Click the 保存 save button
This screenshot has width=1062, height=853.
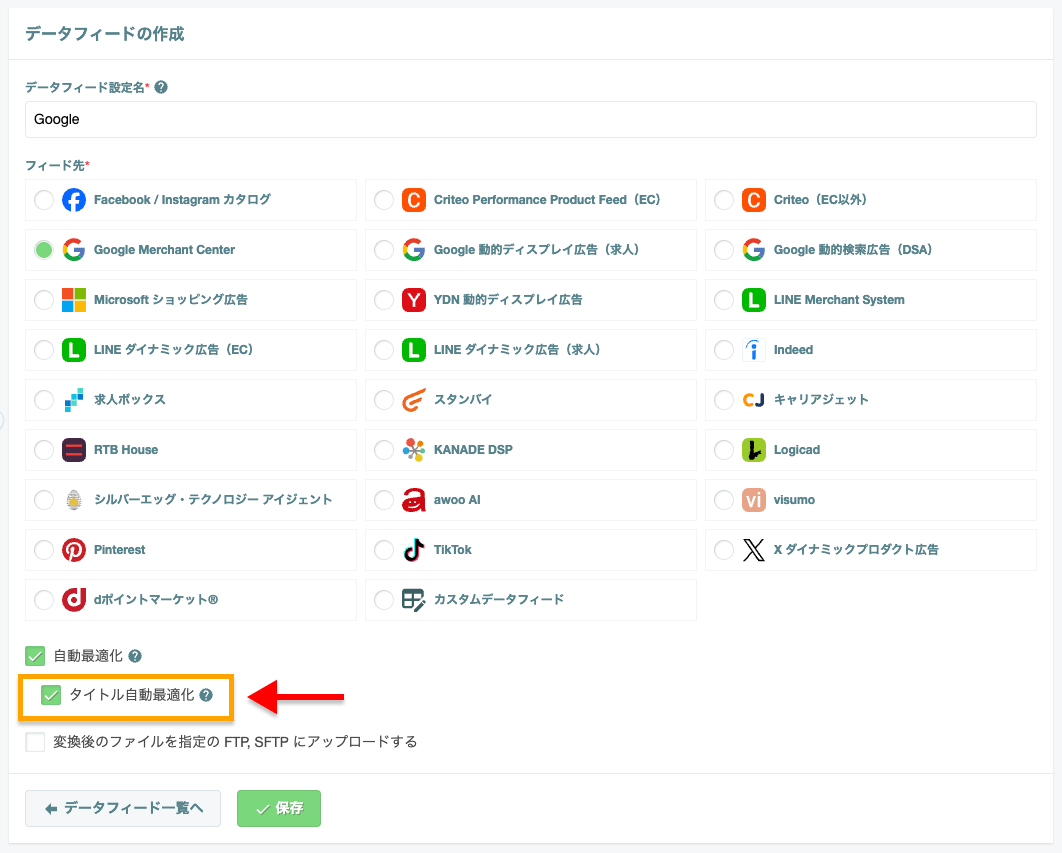(x=279, y=808)
